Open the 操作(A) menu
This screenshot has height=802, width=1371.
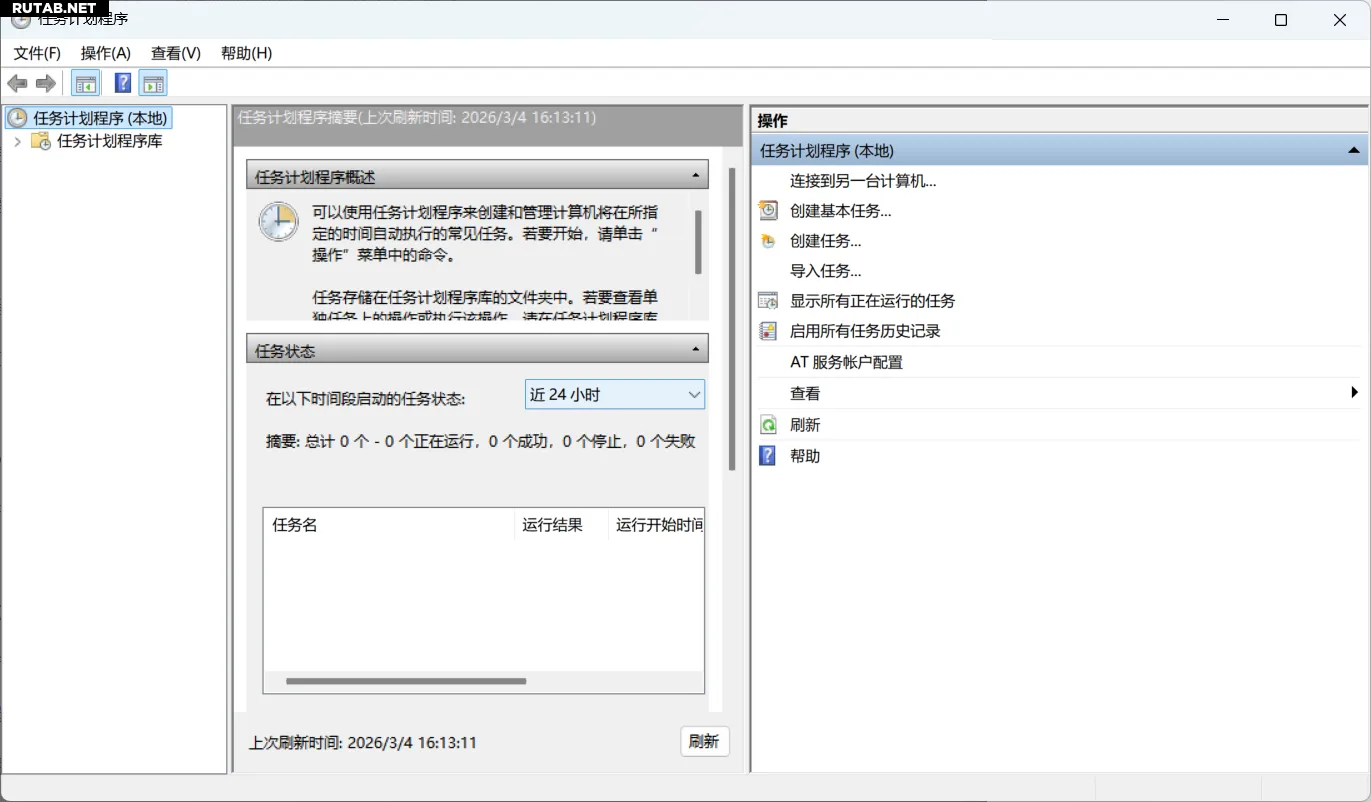[x=105, y=53]
